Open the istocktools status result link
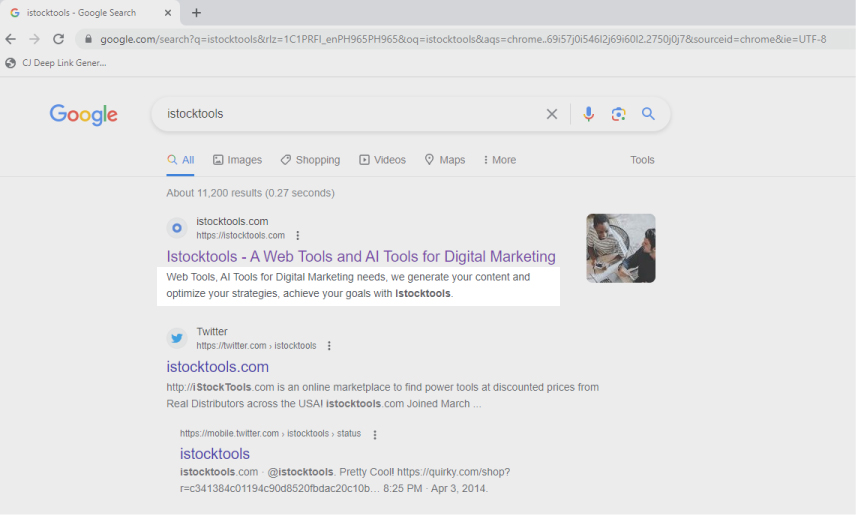Viewport: 856px width, 515px height. tap(215, 453)
